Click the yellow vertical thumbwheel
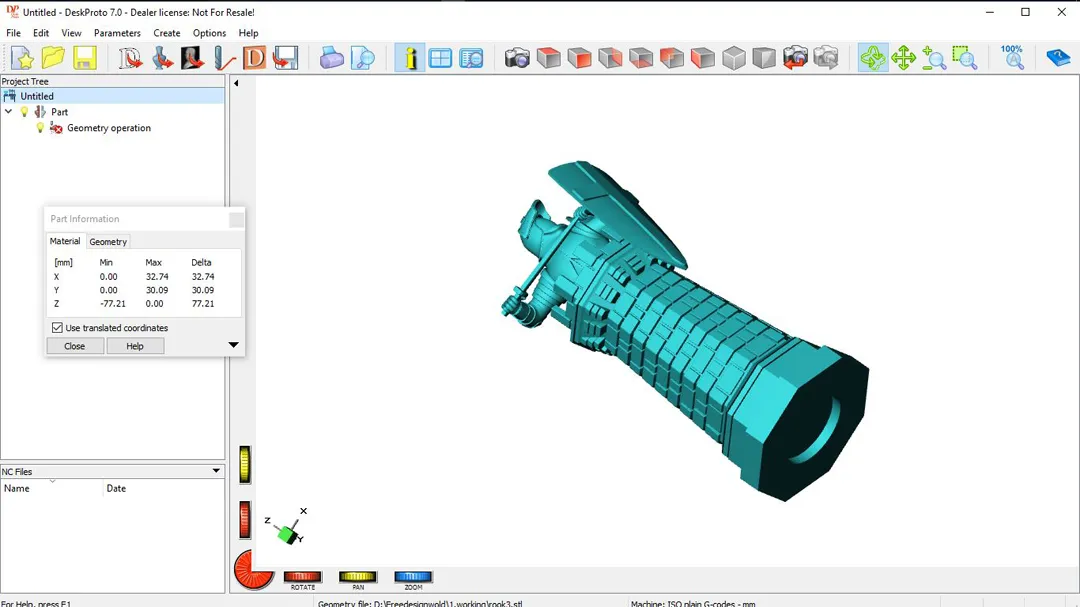The image size is (1080, 607). [245, 464]
